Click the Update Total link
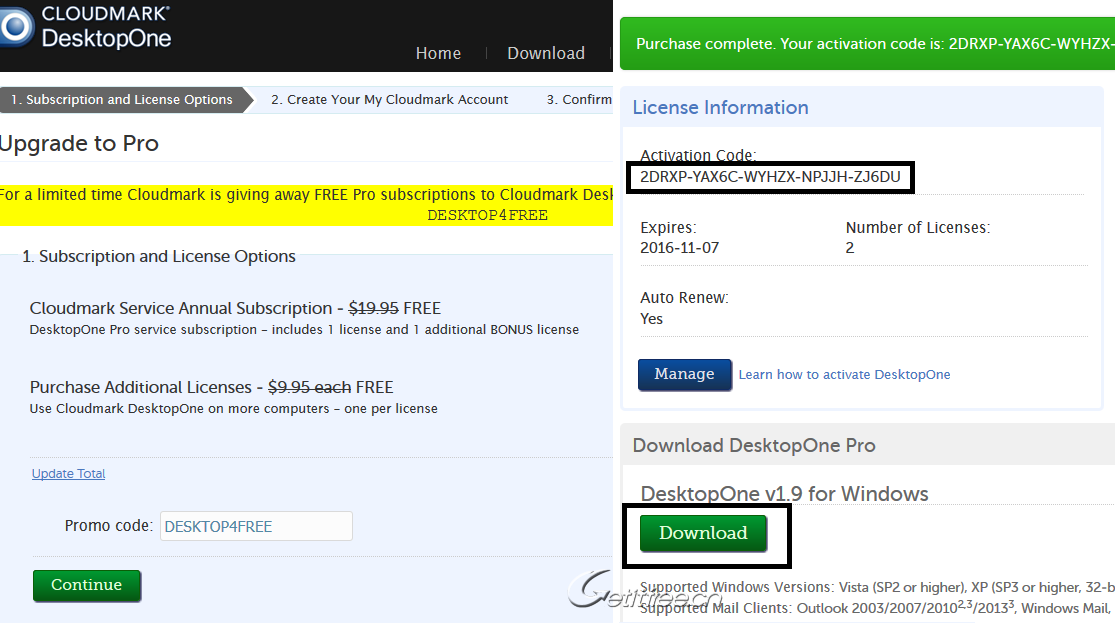The image size is (1115, 623). (68, 474)
